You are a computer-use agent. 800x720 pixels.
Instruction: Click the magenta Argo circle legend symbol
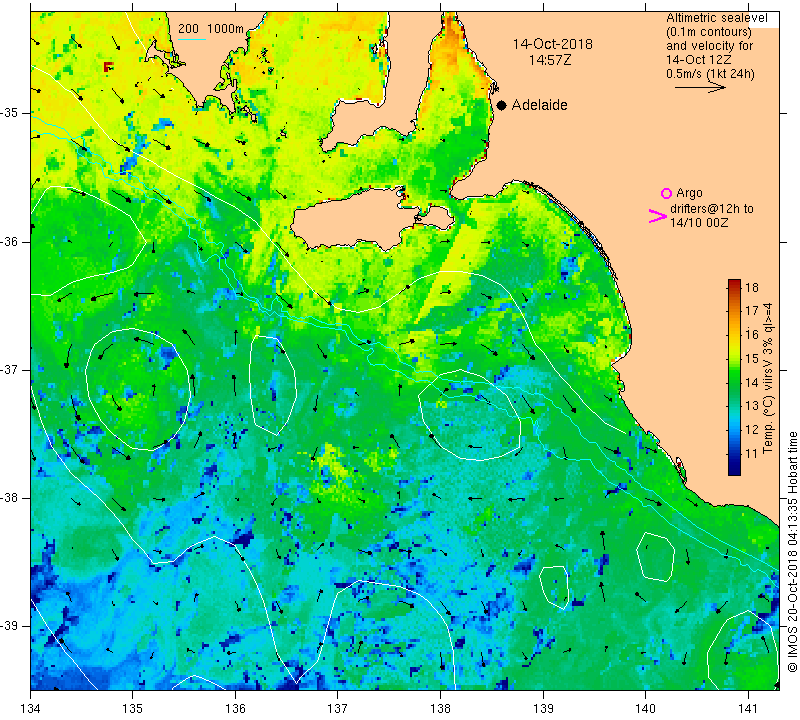coord(666,193)
